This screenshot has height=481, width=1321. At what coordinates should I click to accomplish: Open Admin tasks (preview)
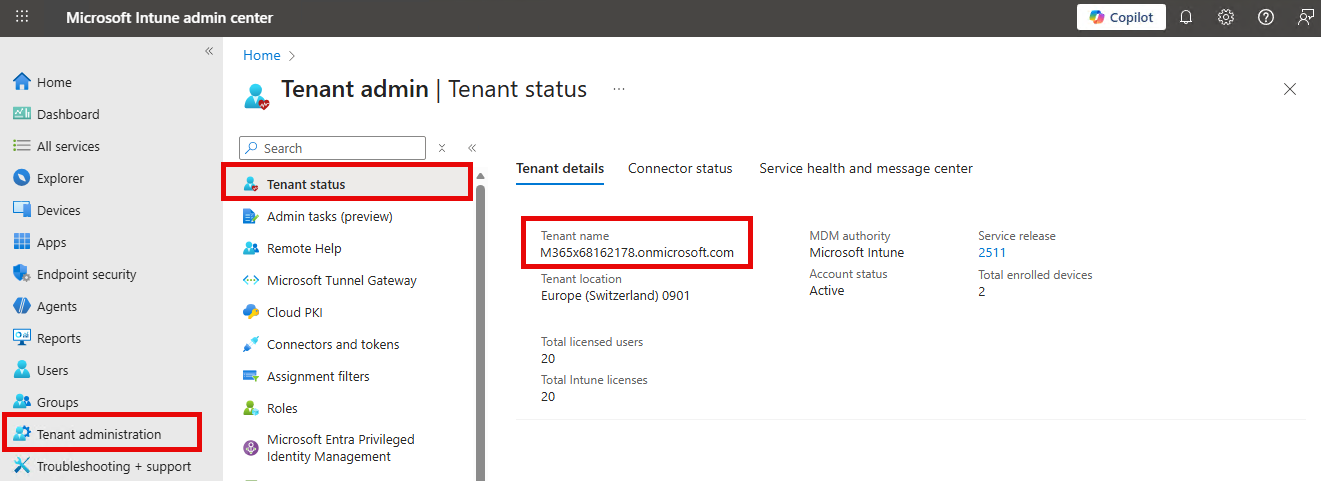pos(329,216)
